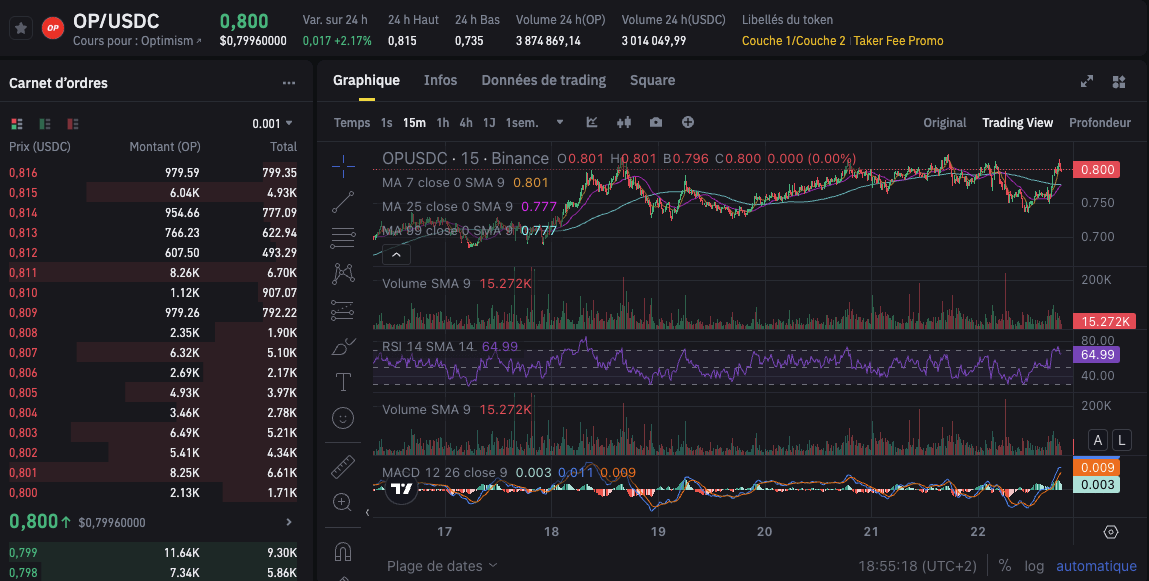Click the Couche 1/Couche 2 token label
1149x581 pixels.
point(794,41)
